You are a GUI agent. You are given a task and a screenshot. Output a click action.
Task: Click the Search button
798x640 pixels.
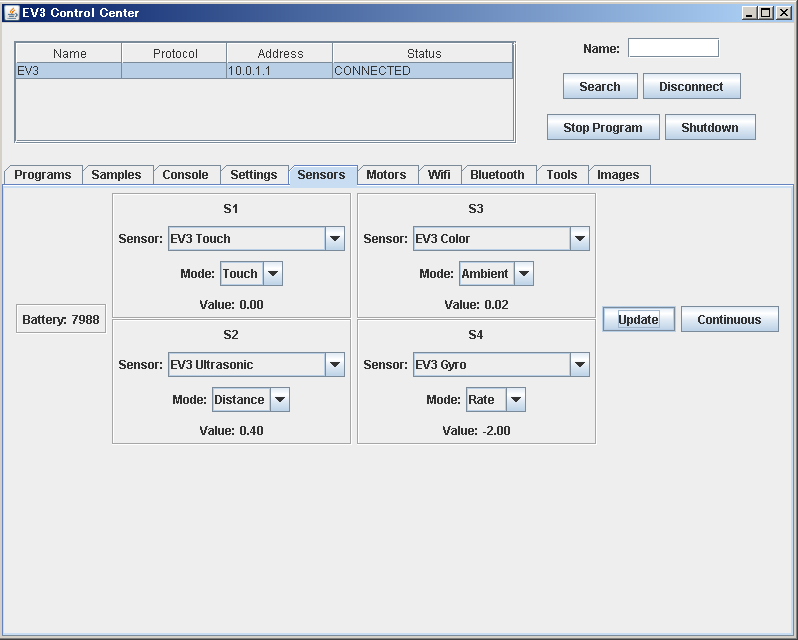[x=600, y=86]
